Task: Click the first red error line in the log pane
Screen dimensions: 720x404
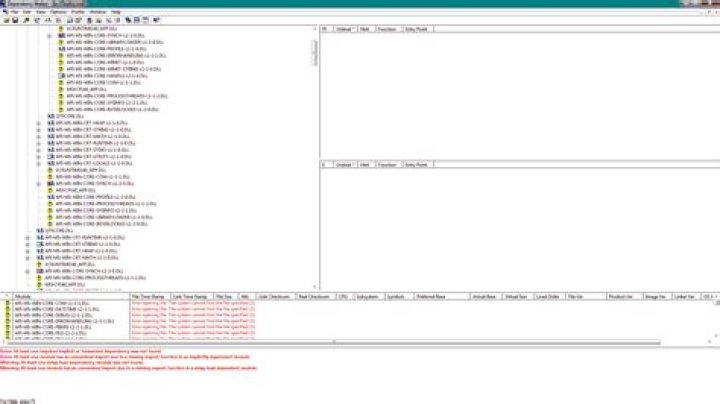Action: tap(81, 351)
